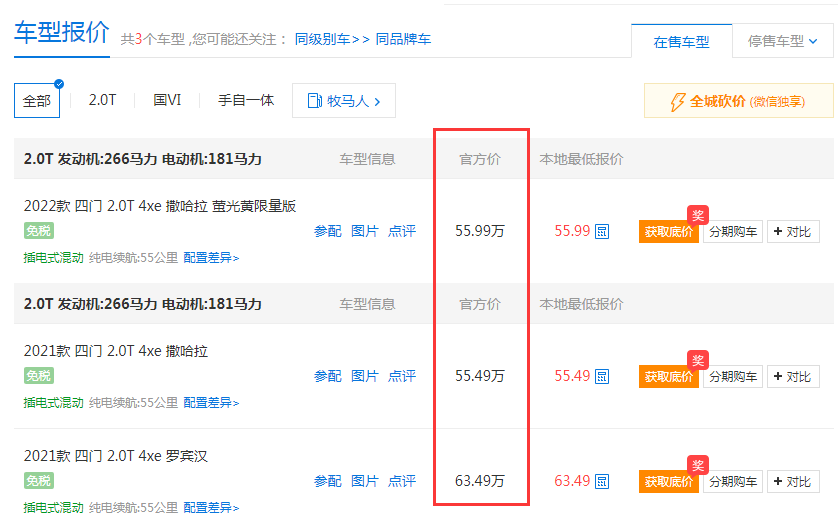838x521 pixels.
Task: Click the red 63.49 local price
Action: (x=572, y=481)
